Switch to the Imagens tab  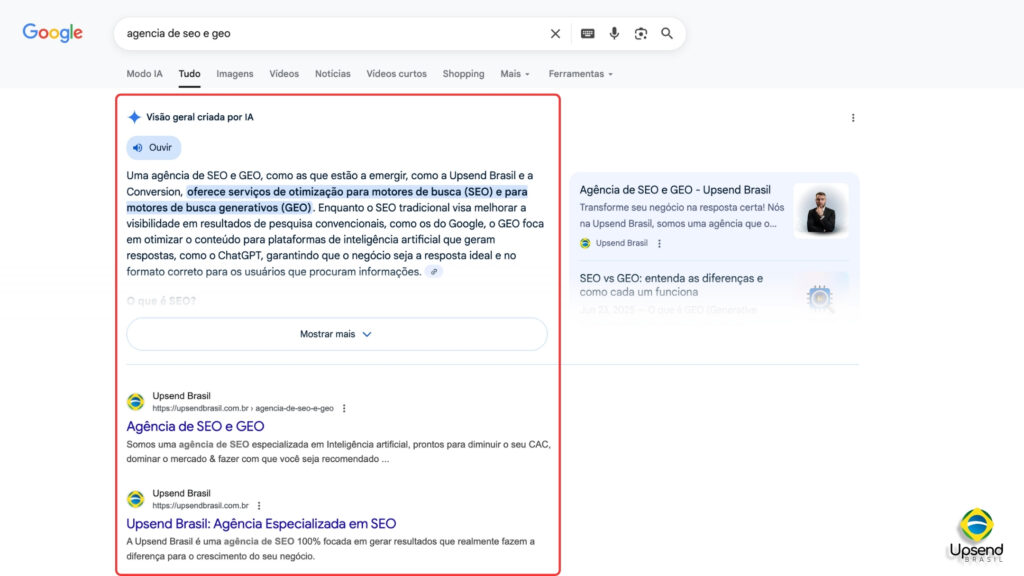tap(234, 74)
